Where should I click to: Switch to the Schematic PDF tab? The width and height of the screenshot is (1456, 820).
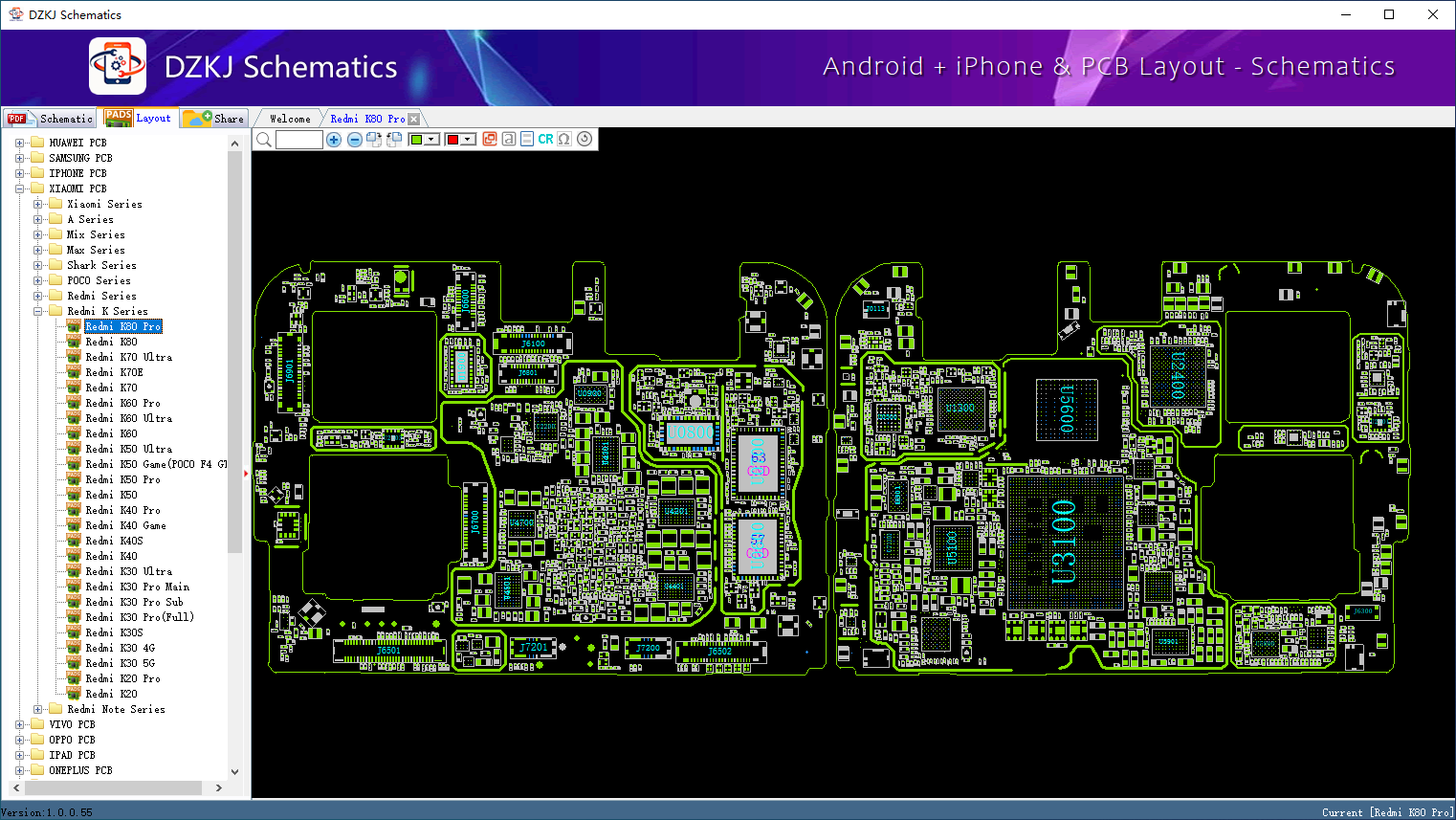tap(50, 119)
